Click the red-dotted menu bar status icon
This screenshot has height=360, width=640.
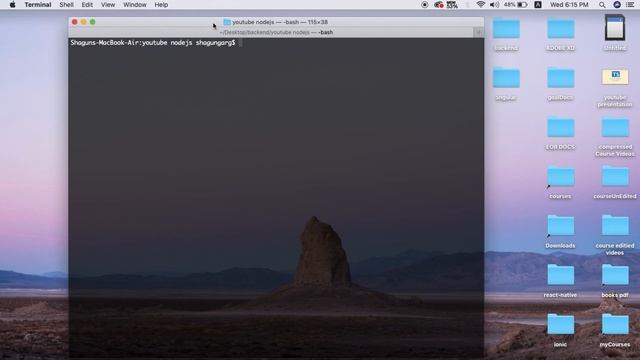coord(439,5)
